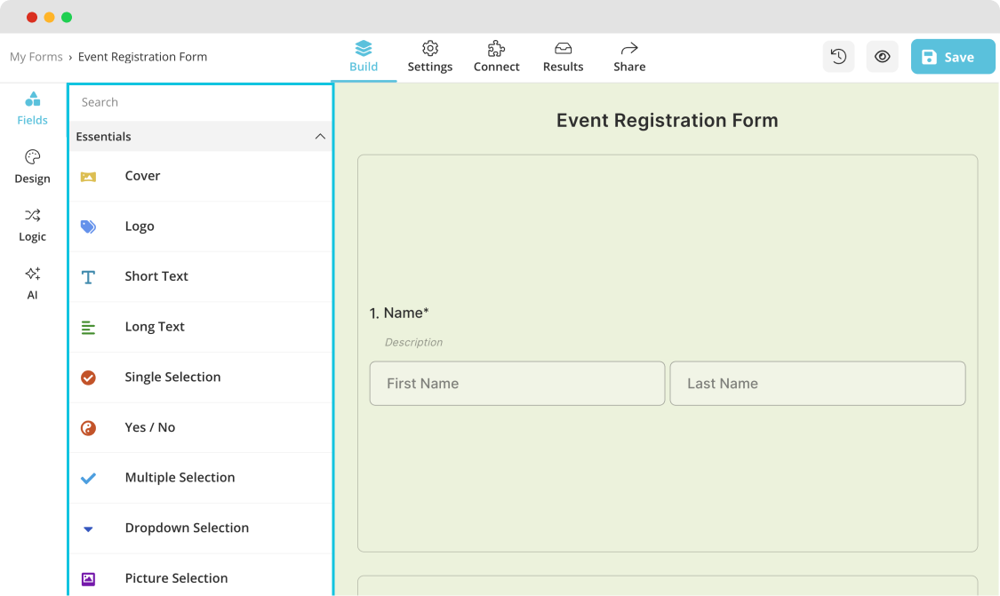The width and height of the screenshot is (1000, 596).
Task: Open the Fields panel in sidebar
Action: pos(32,108)
